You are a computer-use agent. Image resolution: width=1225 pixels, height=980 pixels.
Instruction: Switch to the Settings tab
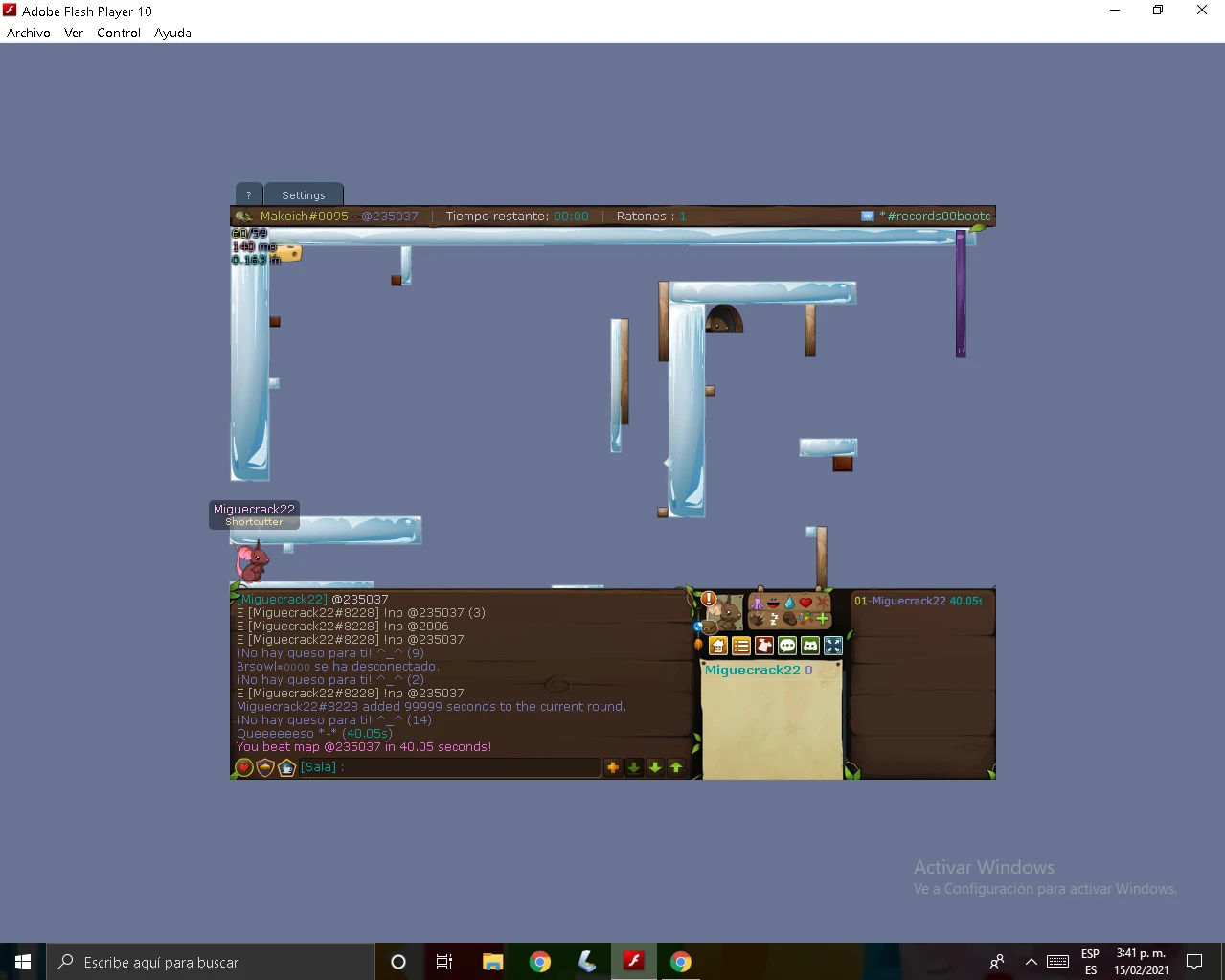click(304, 194)
